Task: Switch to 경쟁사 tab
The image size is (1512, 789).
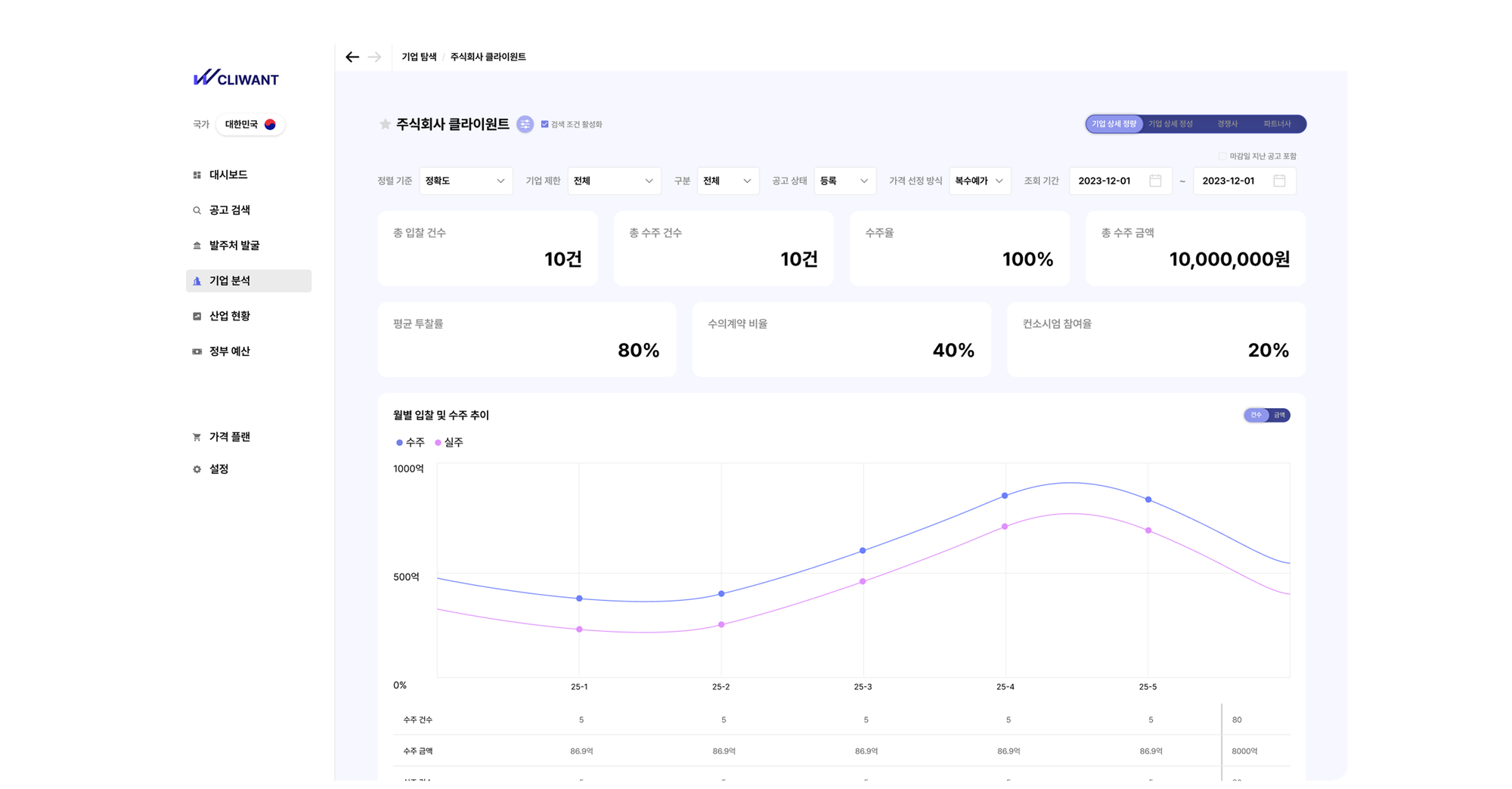Action: click(x=1227, y=124)
